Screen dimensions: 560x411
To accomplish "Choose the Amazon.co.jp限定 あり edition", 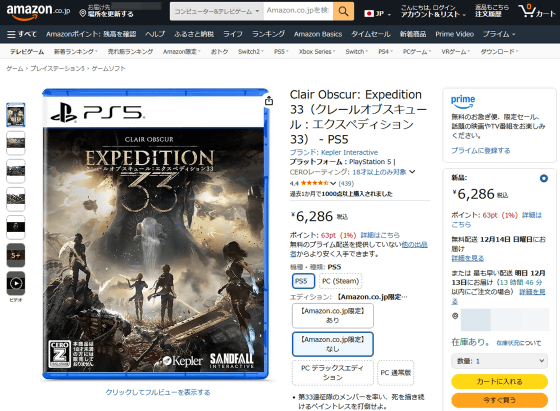I will pyautogui.click(x=332, y=316).
